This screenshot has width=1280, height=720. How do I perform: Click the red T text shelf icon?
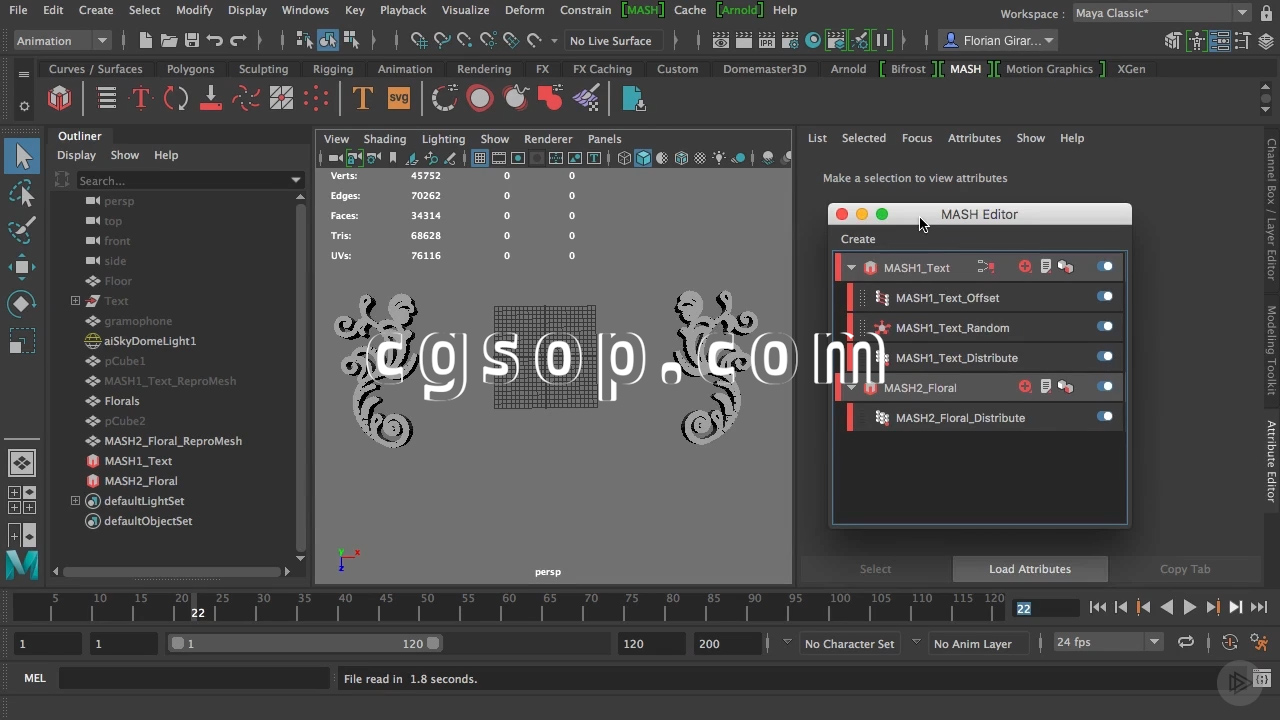[x=141, y=98]
